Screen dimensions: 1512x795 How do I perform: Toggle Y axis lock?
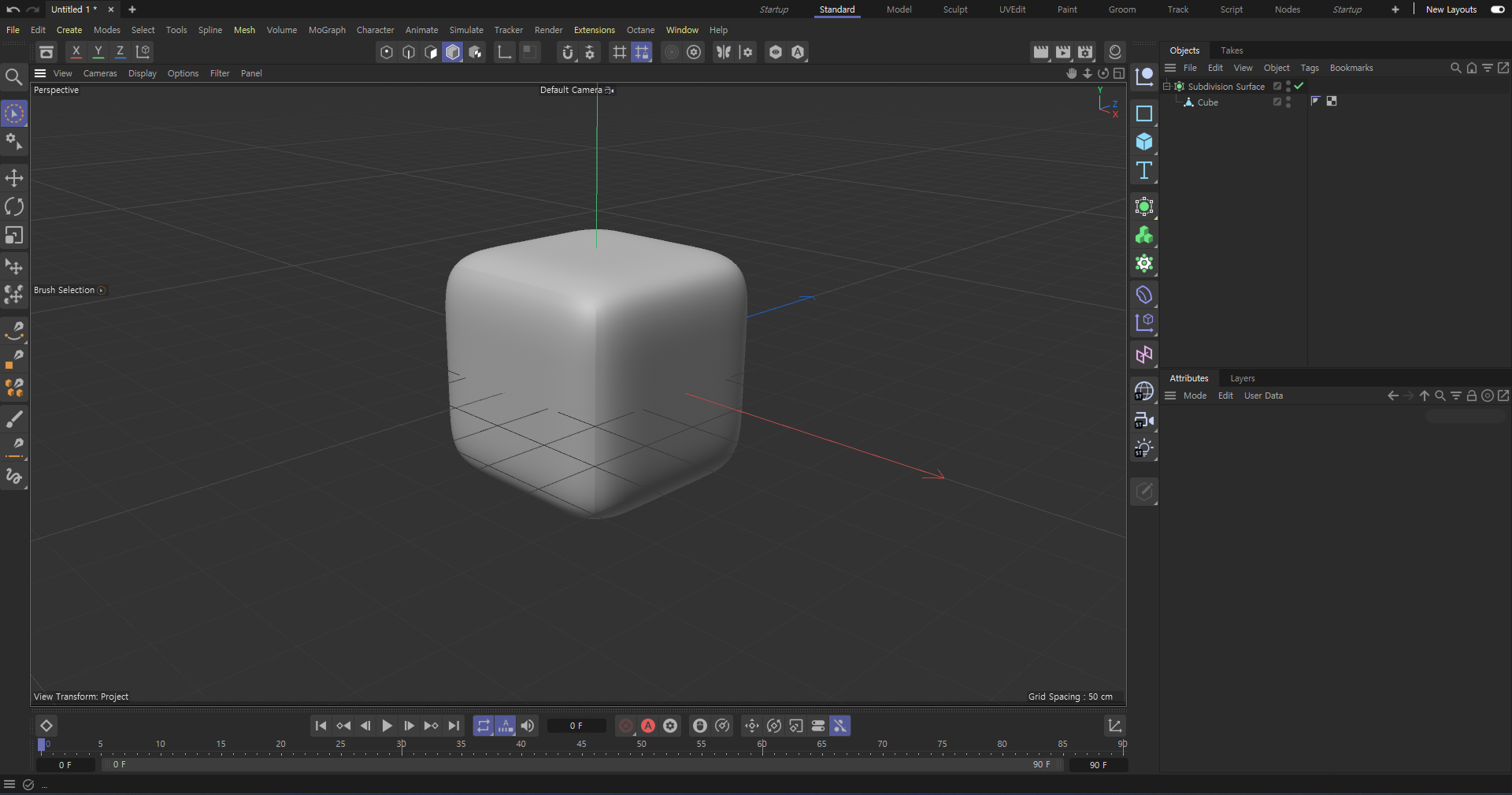[98, 52]
